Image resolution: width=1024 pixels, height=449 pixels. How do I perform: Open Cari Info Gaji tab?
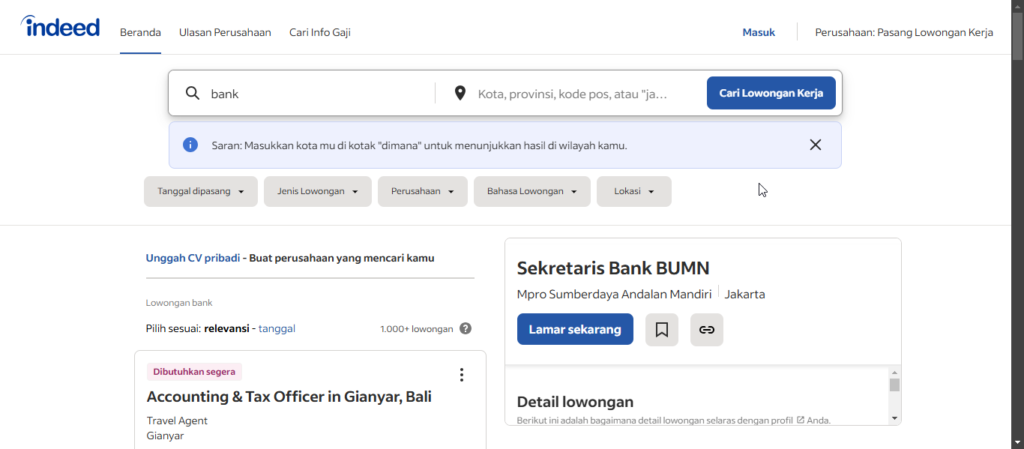(320, 32)
